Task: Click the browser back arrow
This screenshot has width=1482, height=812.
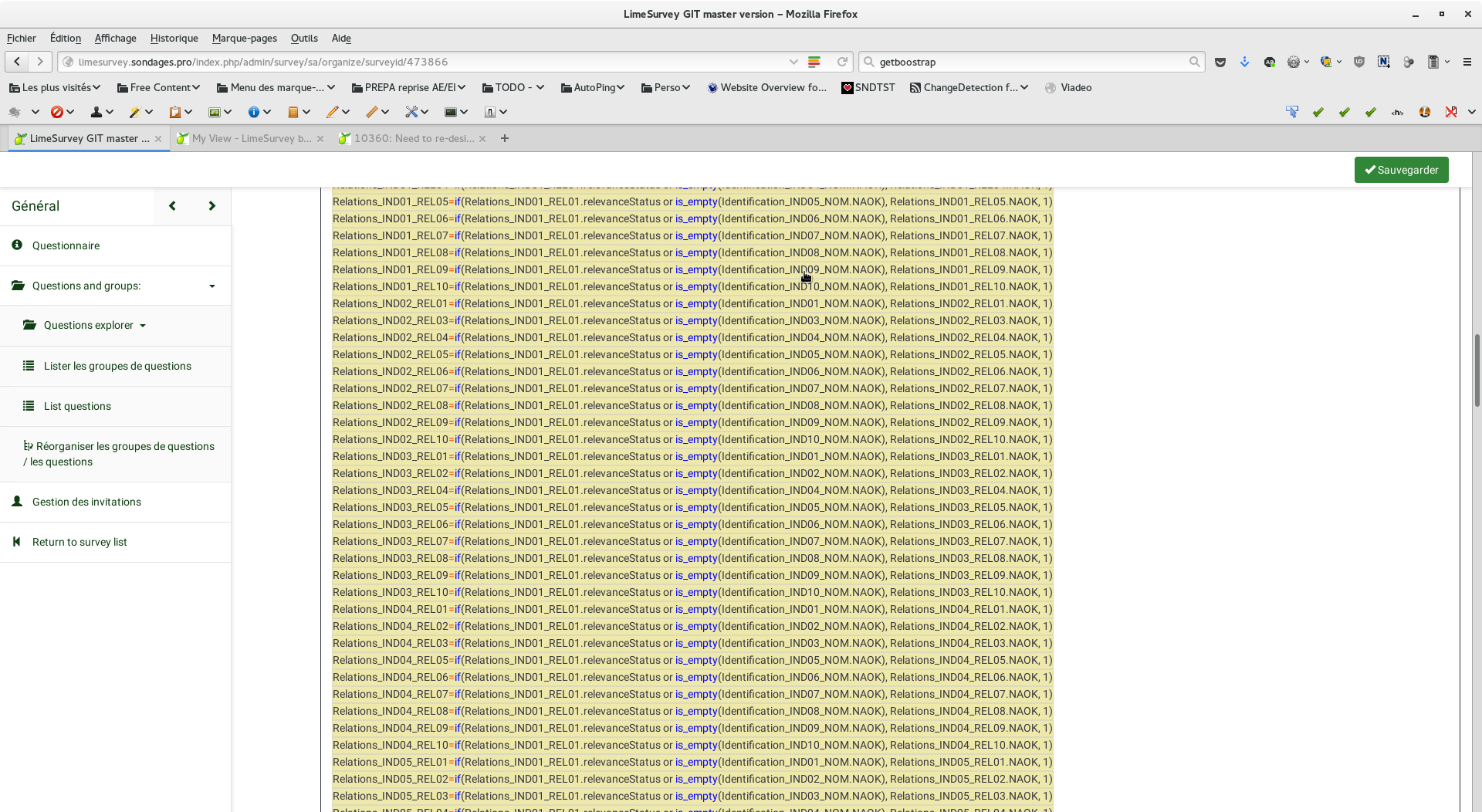Action: coord(17,62)
